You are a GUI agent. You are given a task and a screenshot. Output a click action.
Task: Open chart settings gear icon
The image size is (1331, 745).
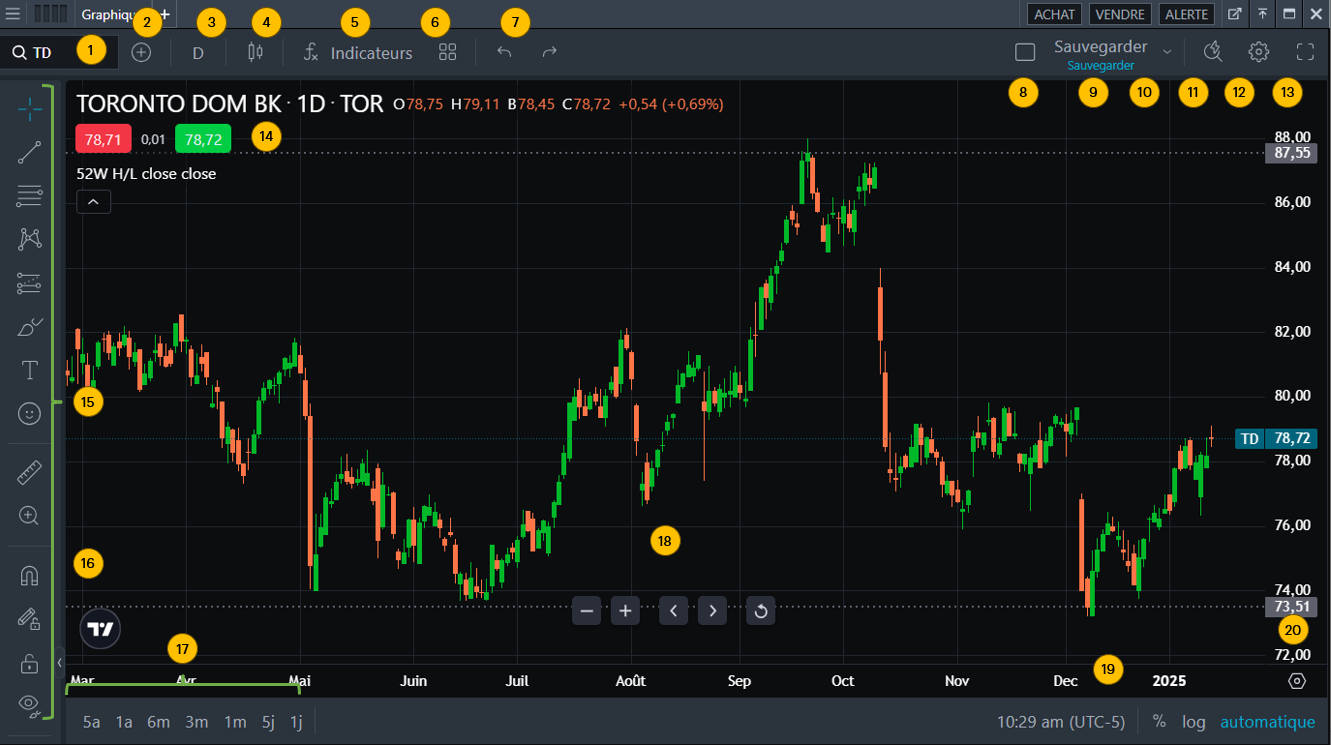[x=1258, y=52]
